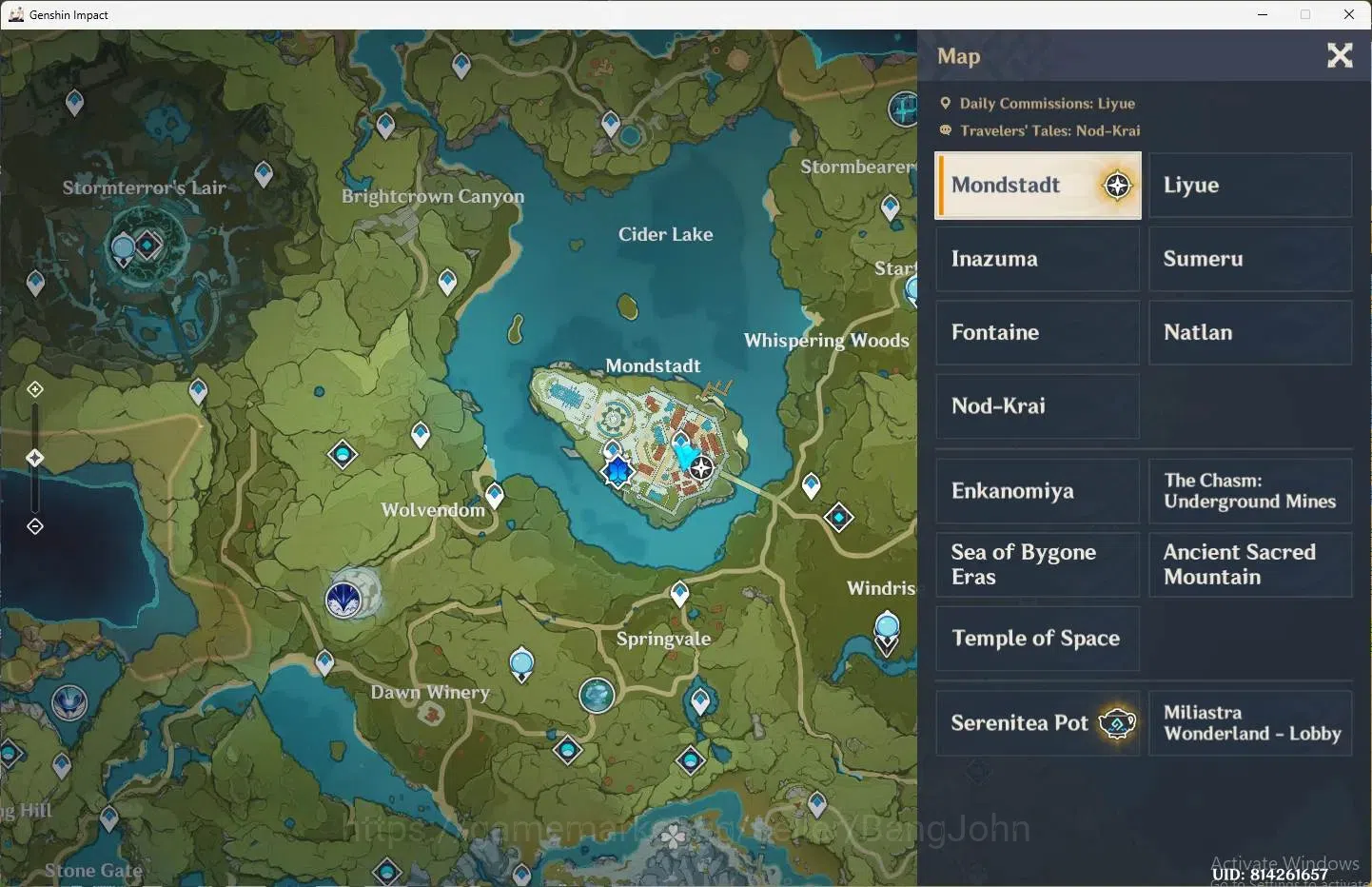Open the Inazuma region map
The height and width of the screenshot is (887, 1372).
click(1037, 259)
